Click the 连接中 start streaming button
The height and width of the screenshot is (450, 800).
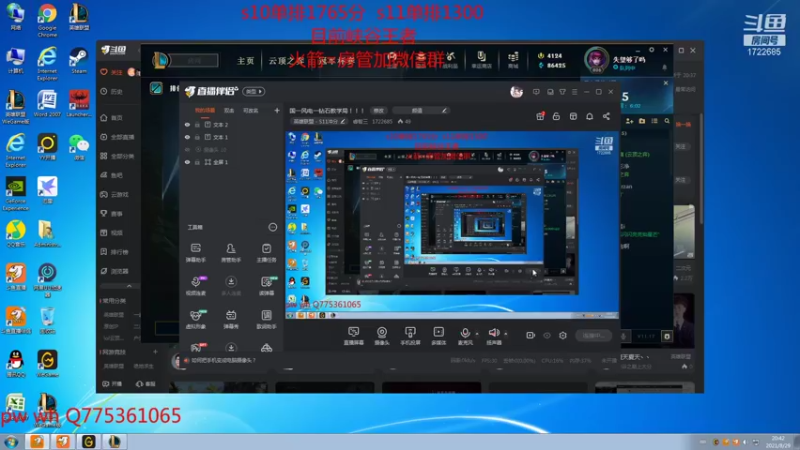pos(593,335)
